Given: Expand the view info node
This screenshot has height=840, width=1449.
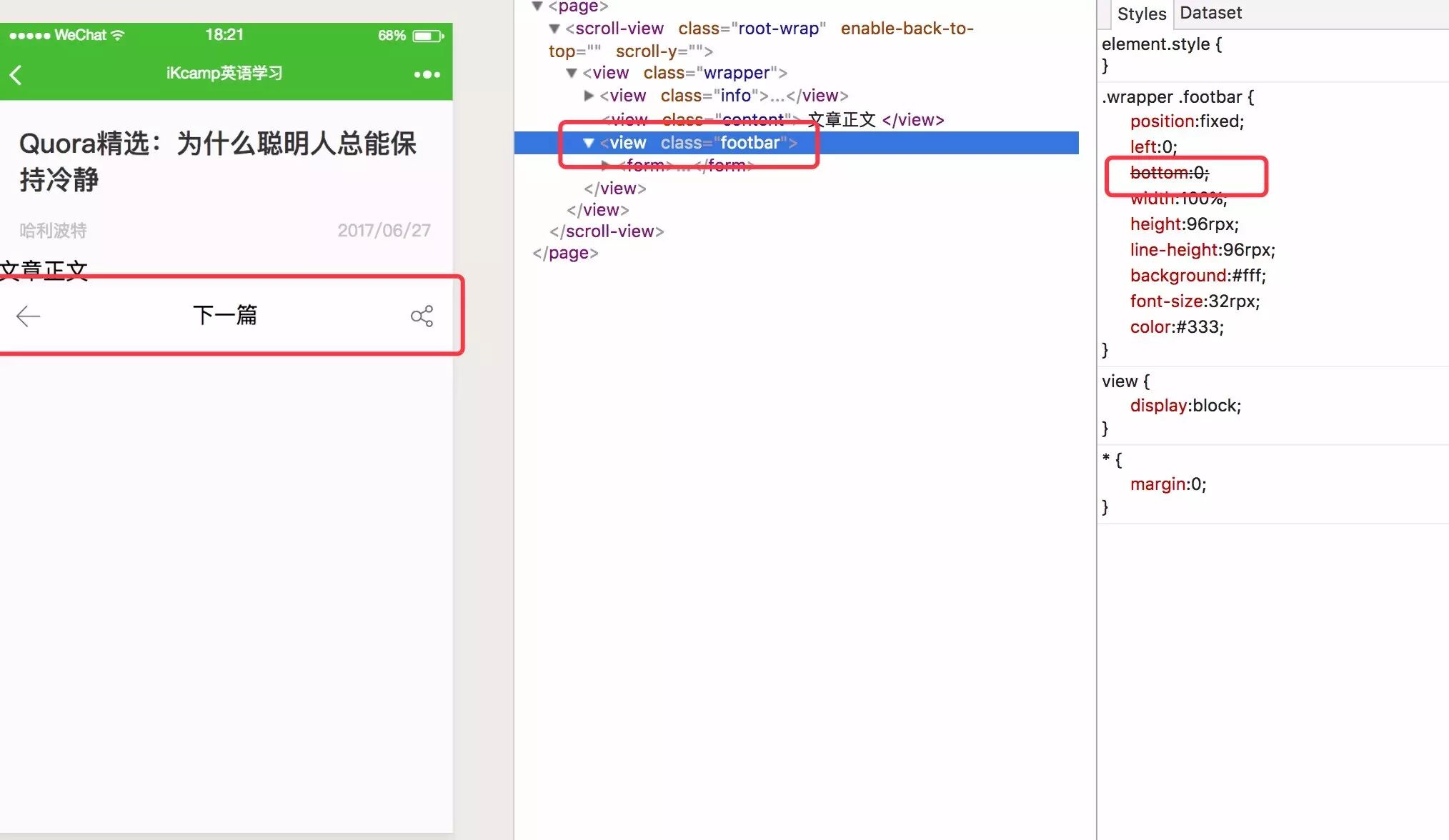Looking at the screenshot, I should [589, 96].
